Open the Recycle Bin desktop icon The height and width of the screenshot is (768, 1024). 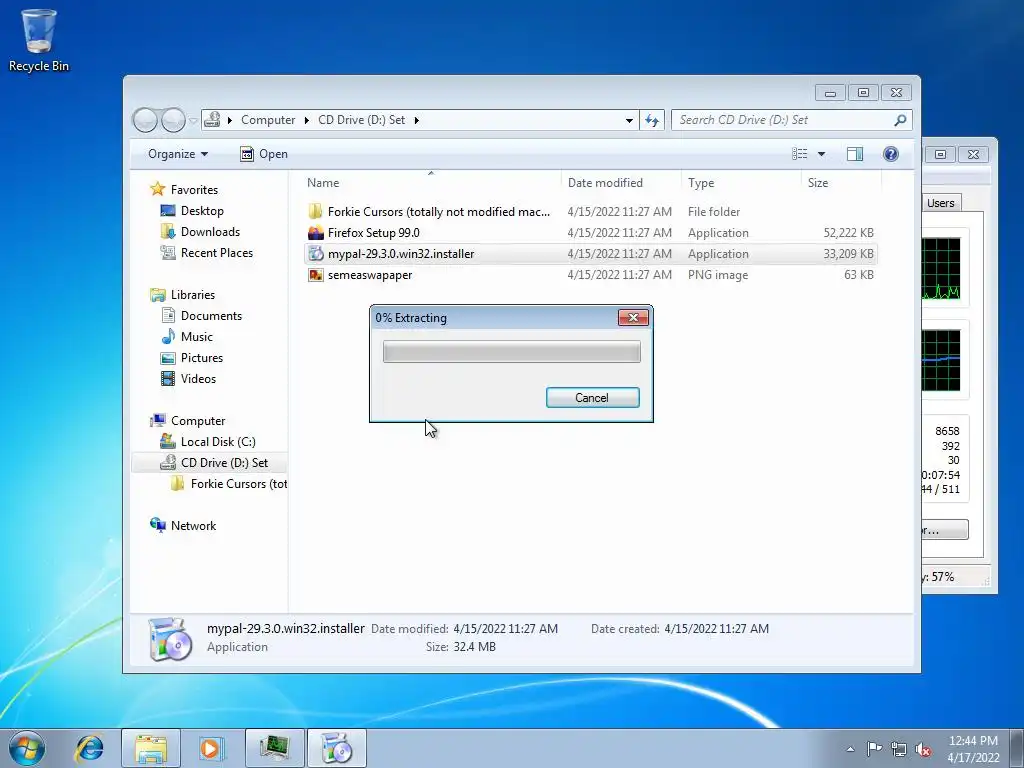(x=39, y=40)
